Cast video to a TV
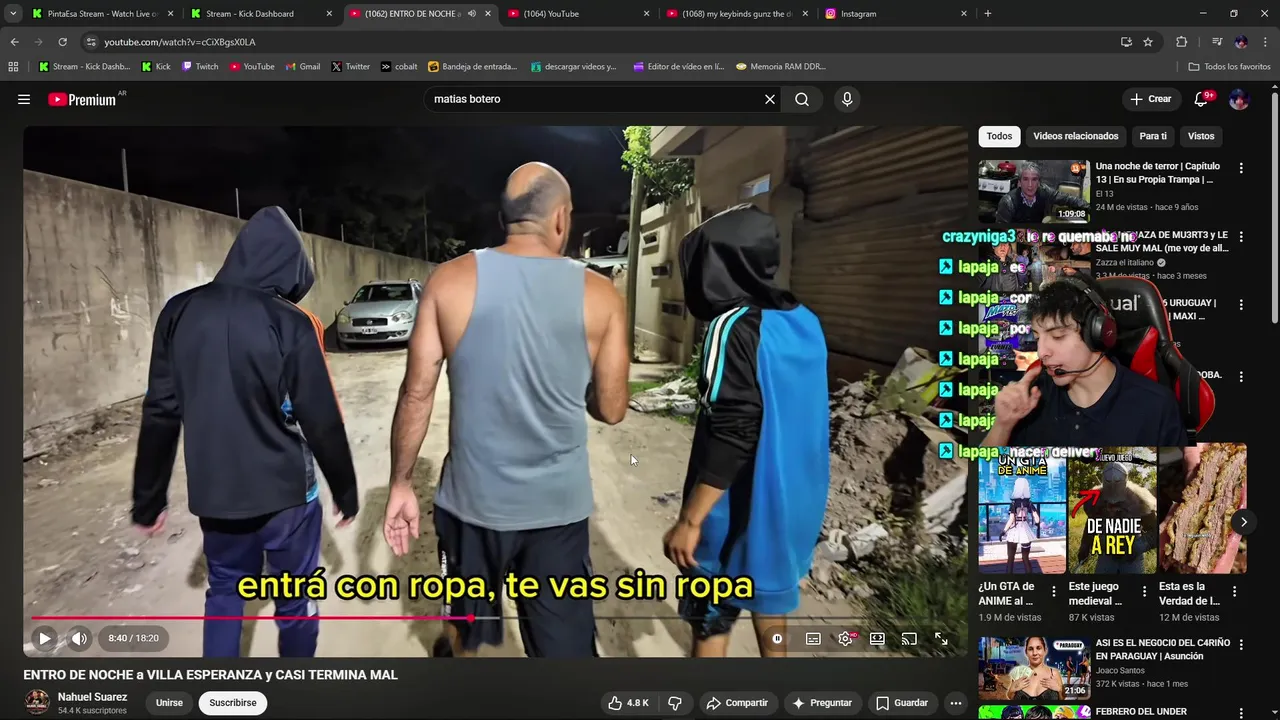 (909, 639)
